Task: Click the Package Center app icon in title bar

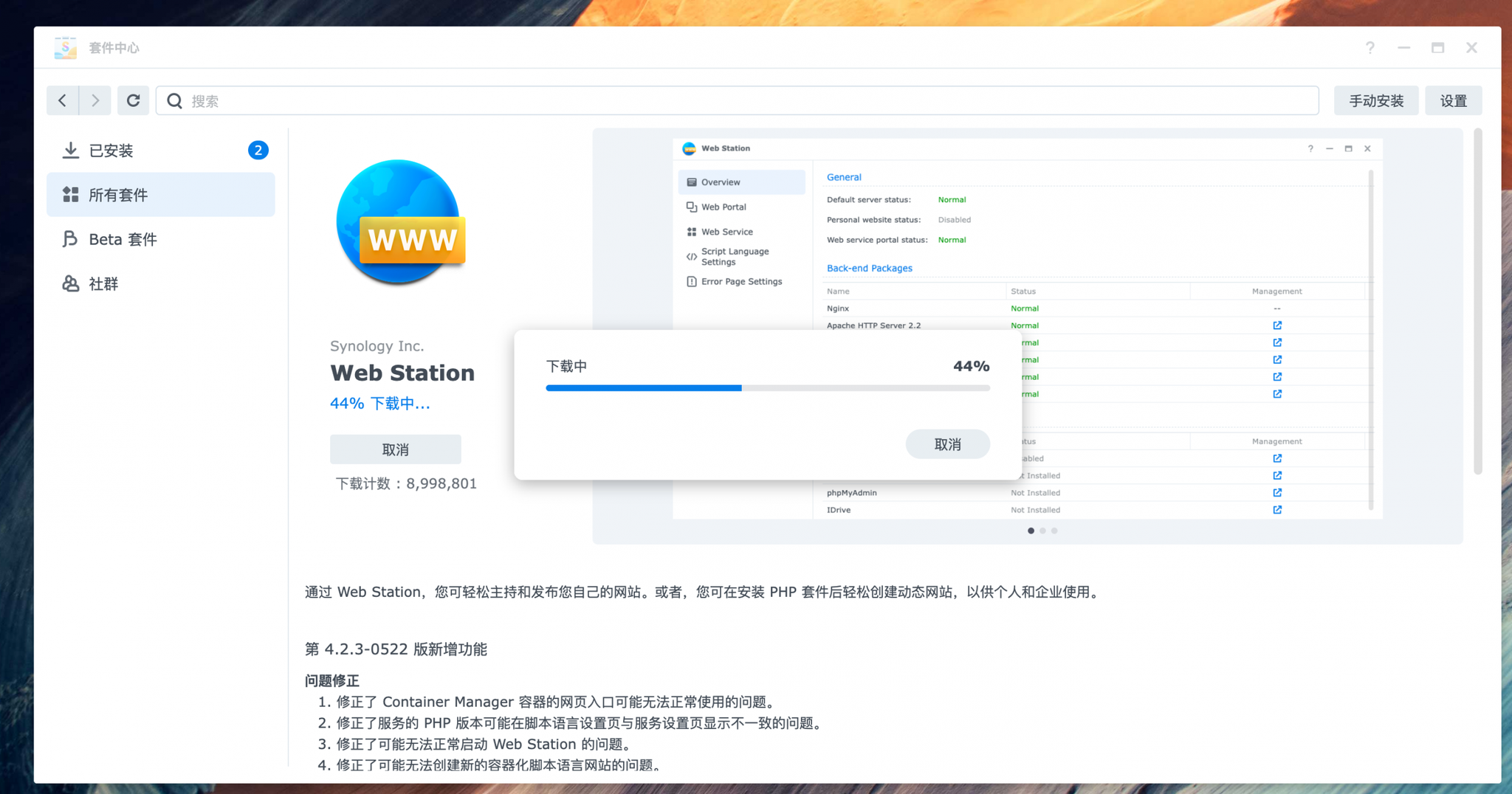Action: coord(65,48)
